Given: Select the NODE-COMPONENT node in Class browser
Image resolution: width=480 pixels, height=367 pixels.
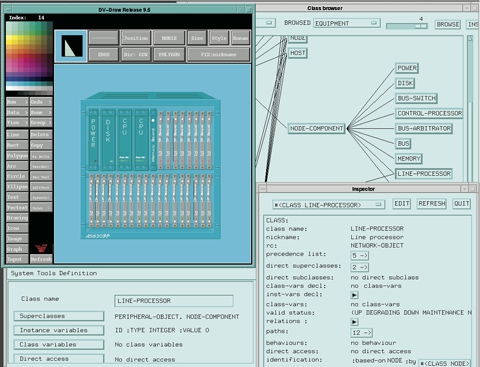Looking at the screenshot, I should pyautogui.click(x=316, y=128).
